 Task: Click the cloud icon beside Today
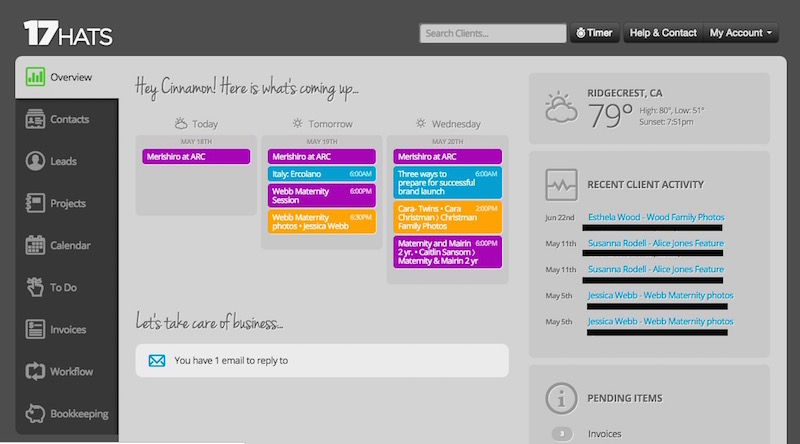pos(181,124)
